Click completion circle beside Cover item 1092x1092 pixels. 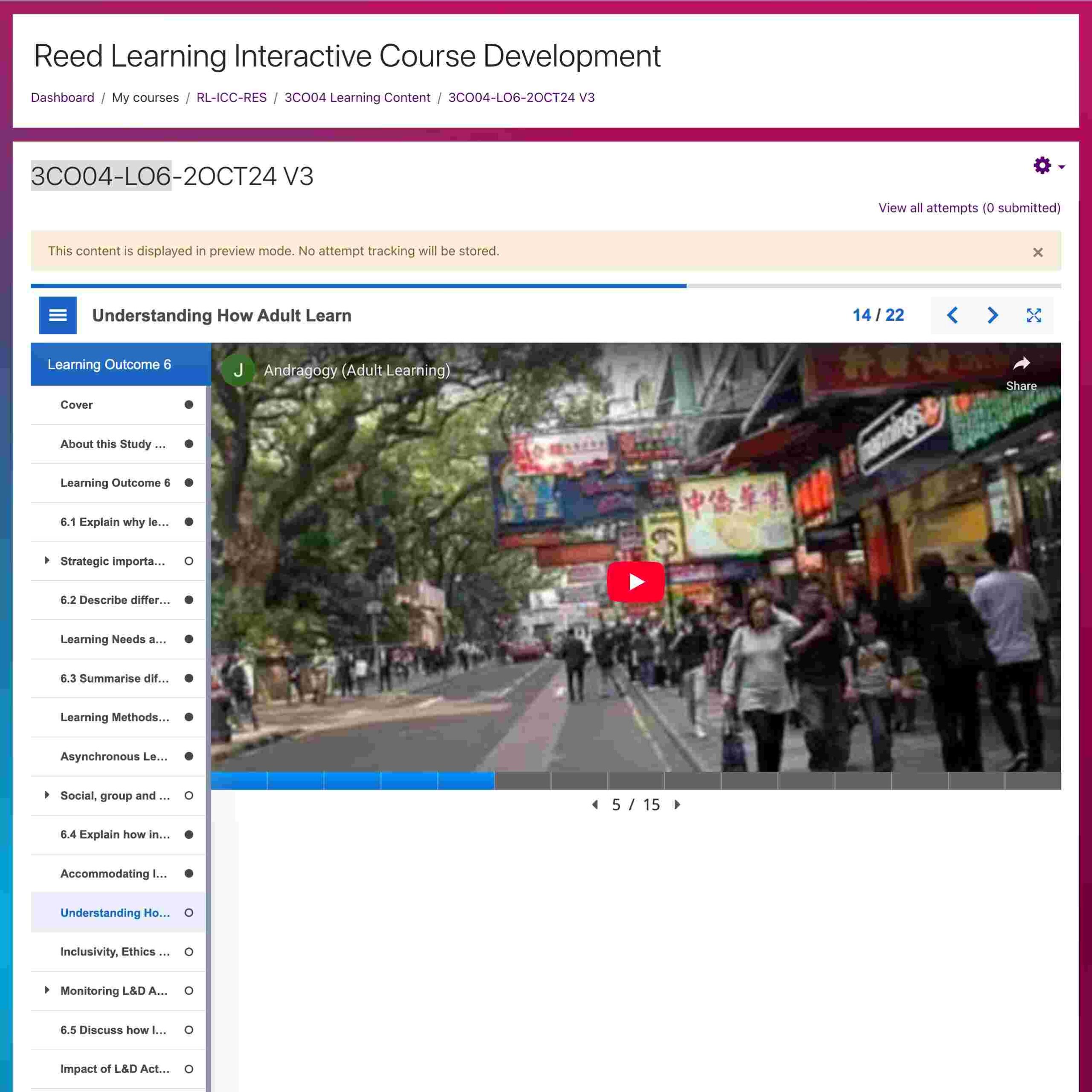[189, 405]
